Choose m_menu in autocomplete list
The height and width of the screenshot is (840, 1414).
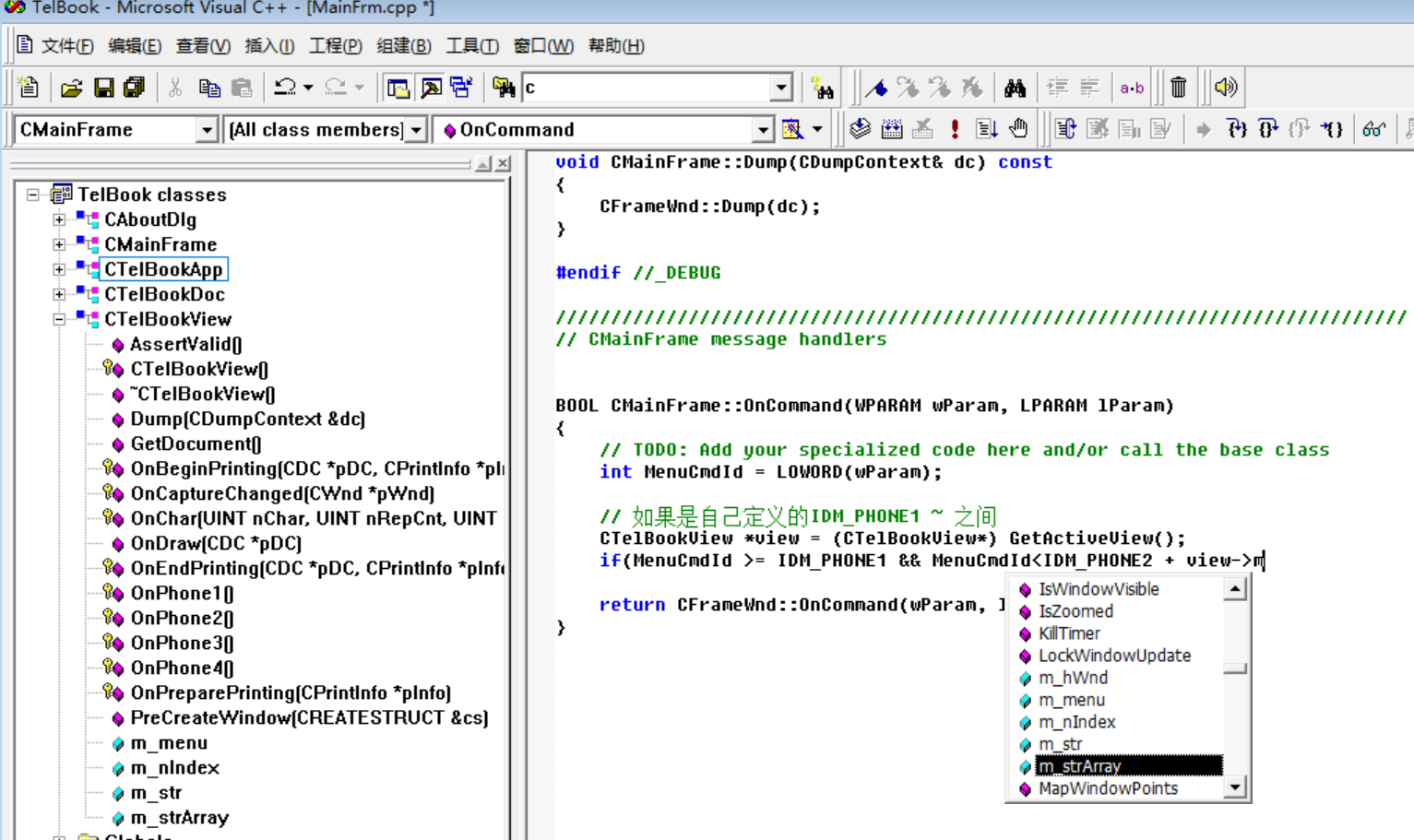[1071, 700]
